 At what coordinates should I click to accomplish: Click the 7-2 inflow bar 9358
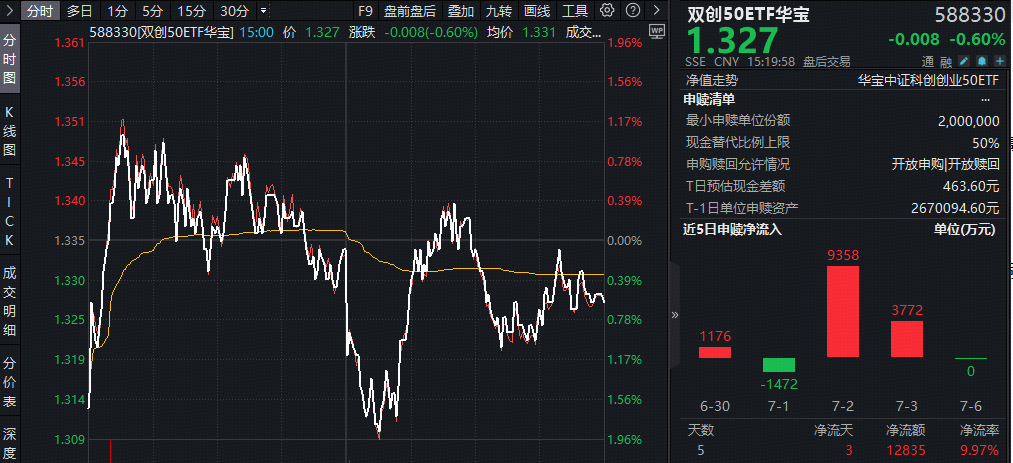click(842, 311)
